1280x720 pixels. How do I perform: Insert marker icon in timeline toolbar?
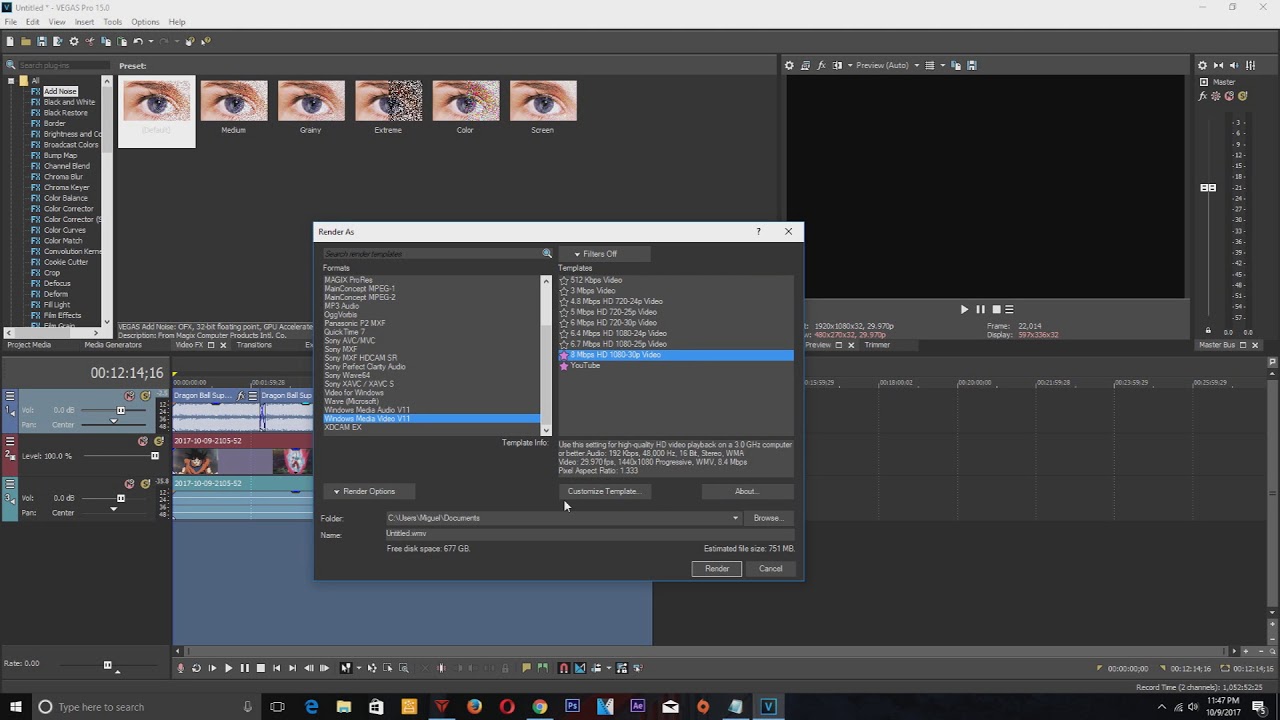[526, 668]
